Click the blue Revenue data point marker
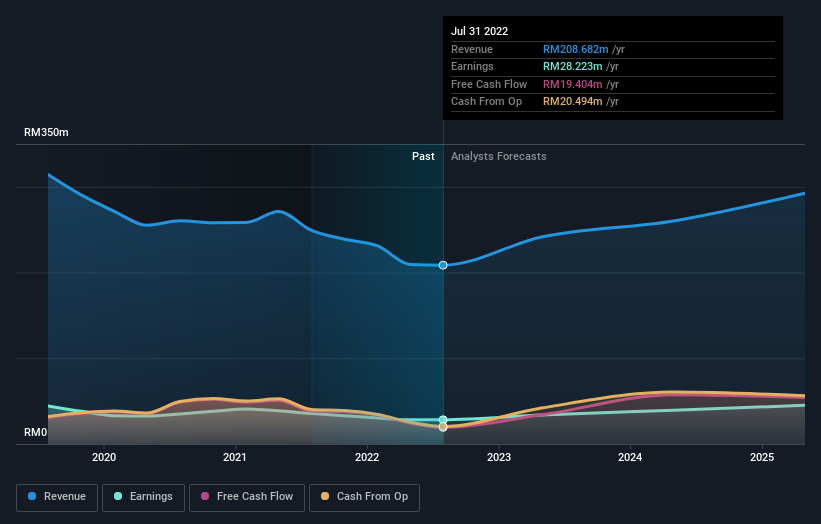The image size is (821, 524). (443, 265)
